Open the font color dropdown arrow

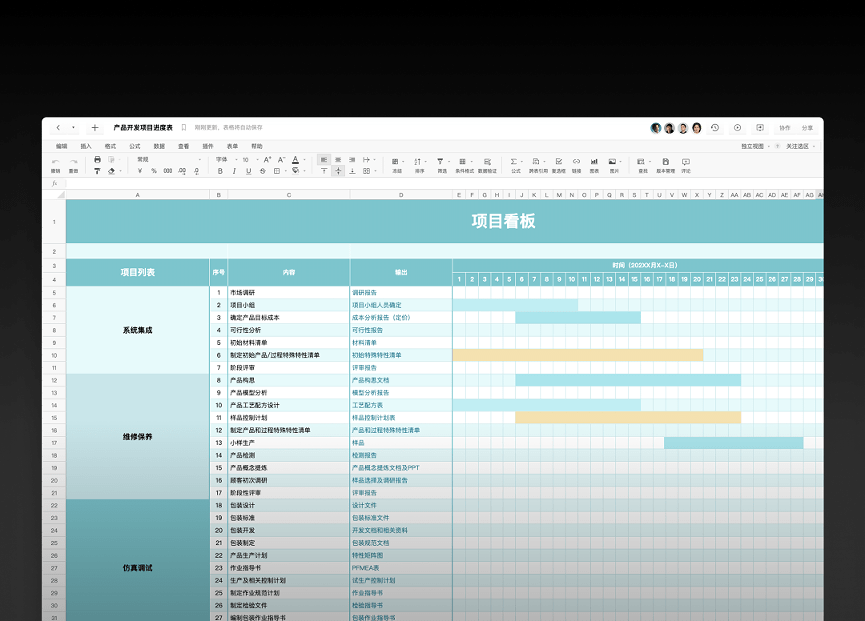click(305, 160)
